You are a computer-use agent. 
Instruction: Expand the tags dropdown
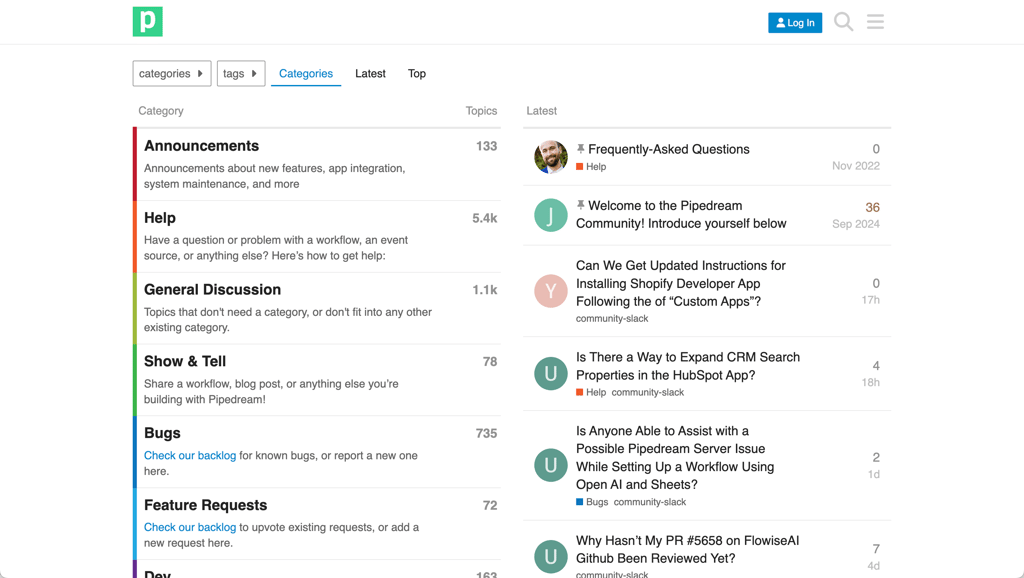(241, 74)
